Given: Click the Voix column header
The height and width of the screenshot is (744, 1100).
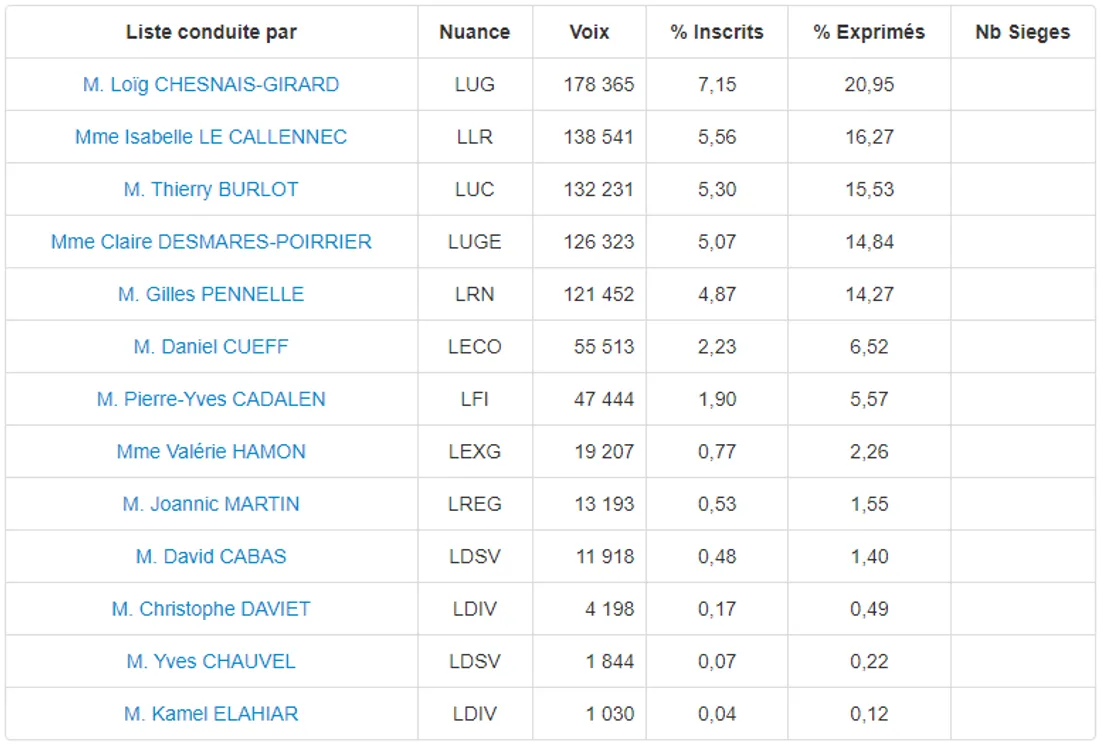Looking at the screenshot, I should point(589,32).
